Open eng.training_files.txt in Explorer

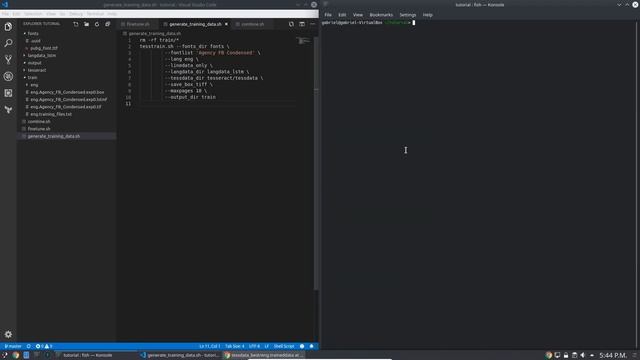(51, 114)
